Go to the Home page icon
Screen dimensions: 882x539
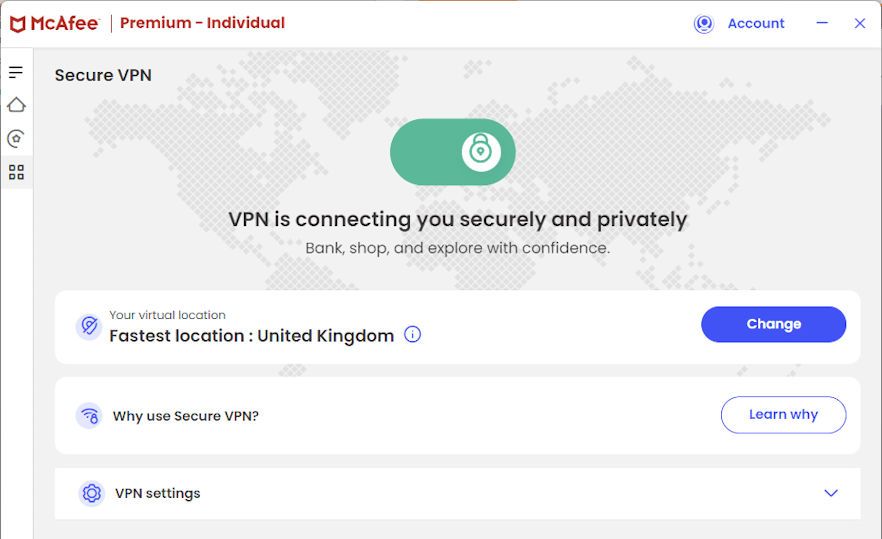(x=16, y=105)
